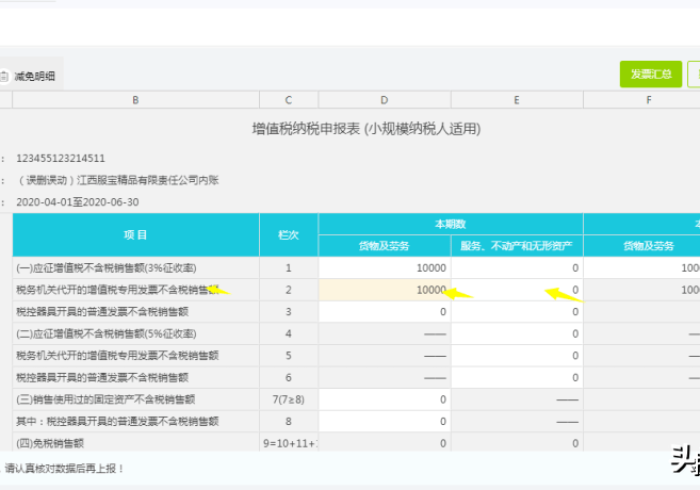This screenshot has height=490, width=700.
Task: Select column B header
Action: pyautogui.click(x=136, y=100)
